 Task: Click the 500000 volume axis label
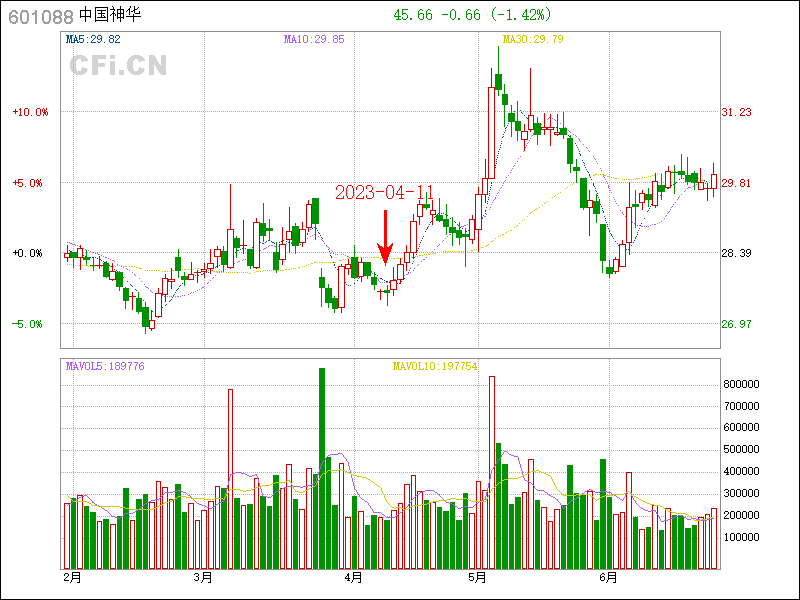coord(741,449)
